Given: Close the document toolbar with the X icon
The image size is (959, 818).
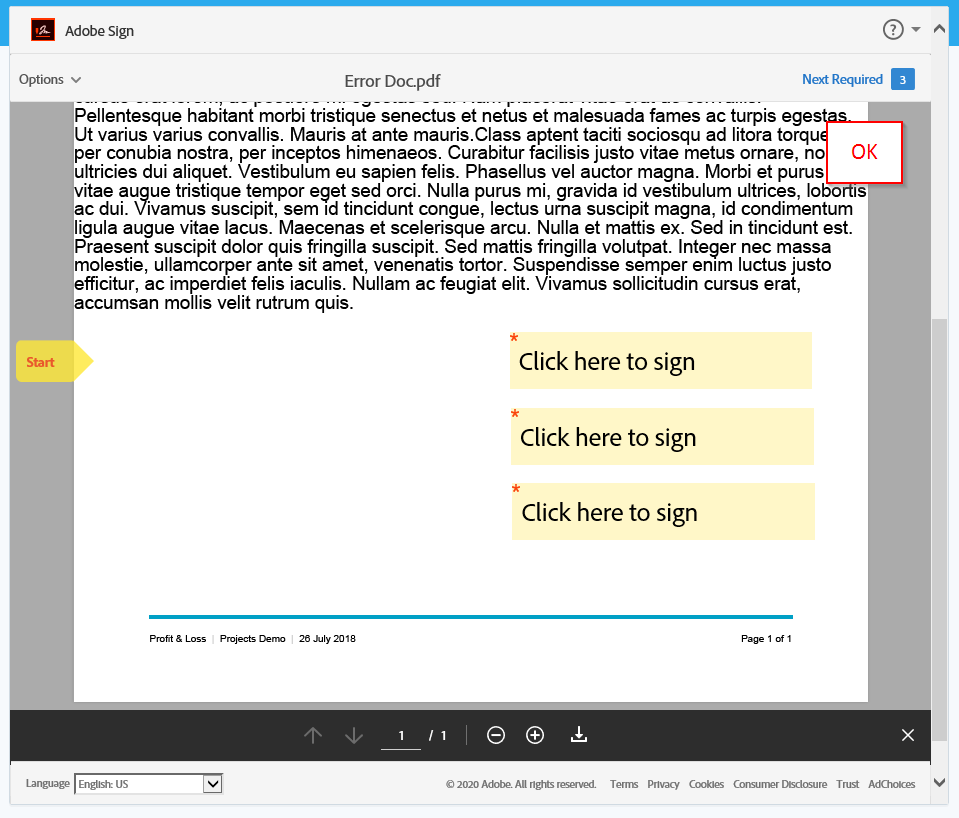Looking at the screenshot, I should coord(907,735).
